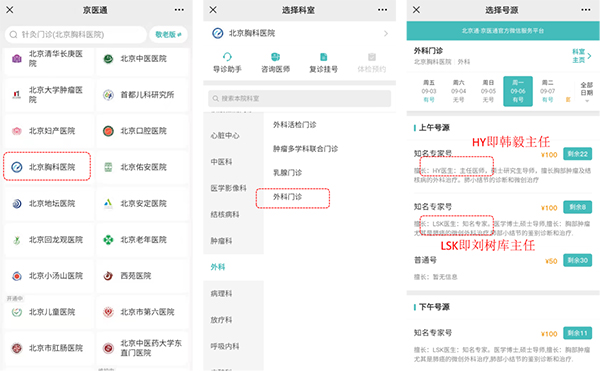Open the three-dot menu in 京医通 header
The width and height of the screenshot is (600, 371).
point(179,10)
